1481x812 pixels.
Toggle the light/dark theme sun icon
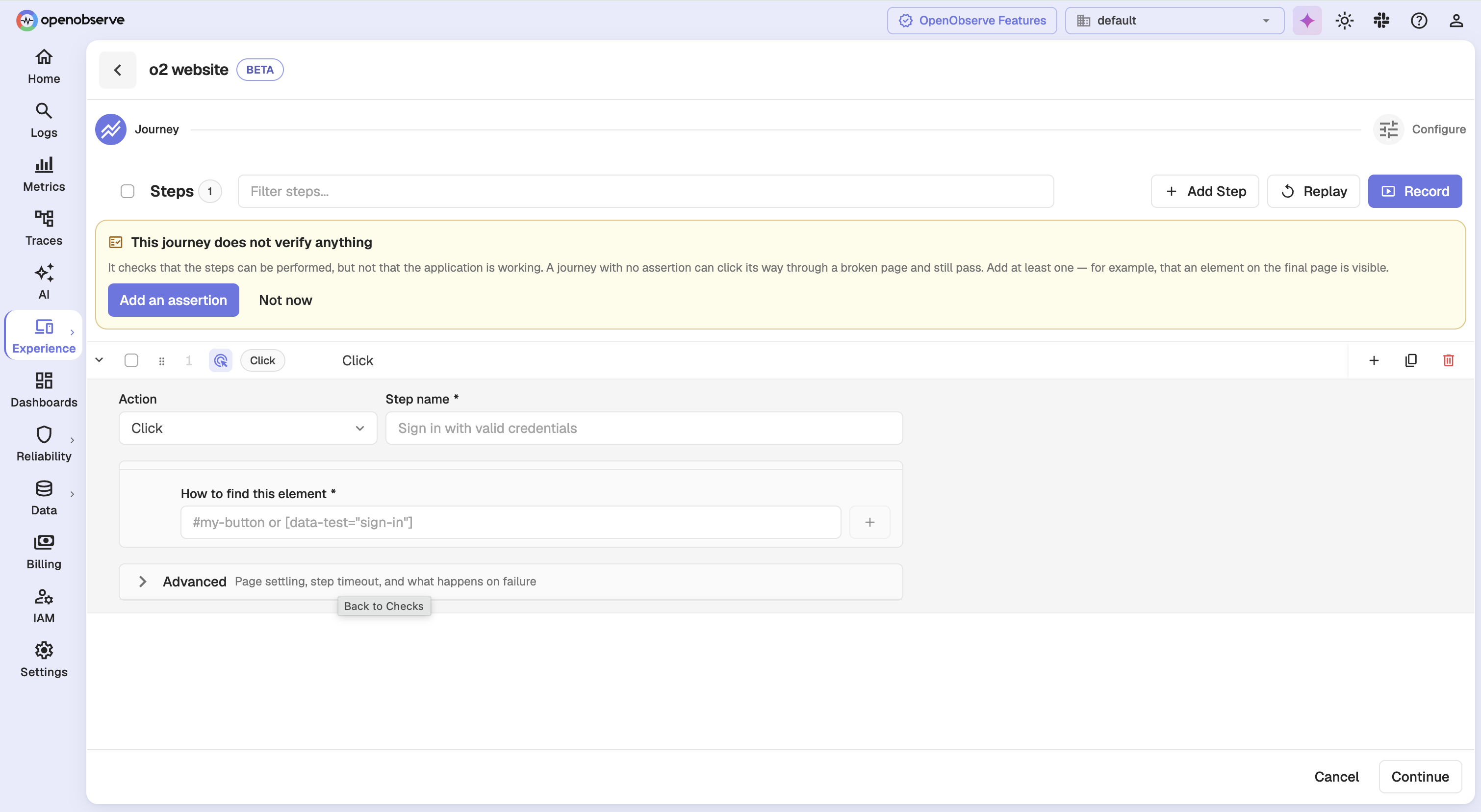pyautogui.click(x=1344, y=21)
